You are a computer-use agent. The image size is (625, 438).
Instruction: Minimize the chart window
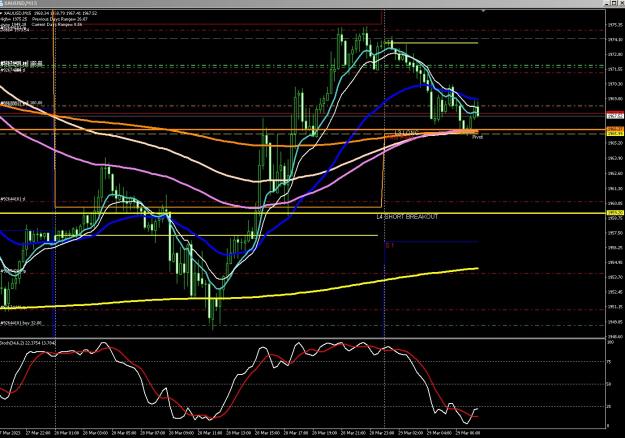coord(608,3)
